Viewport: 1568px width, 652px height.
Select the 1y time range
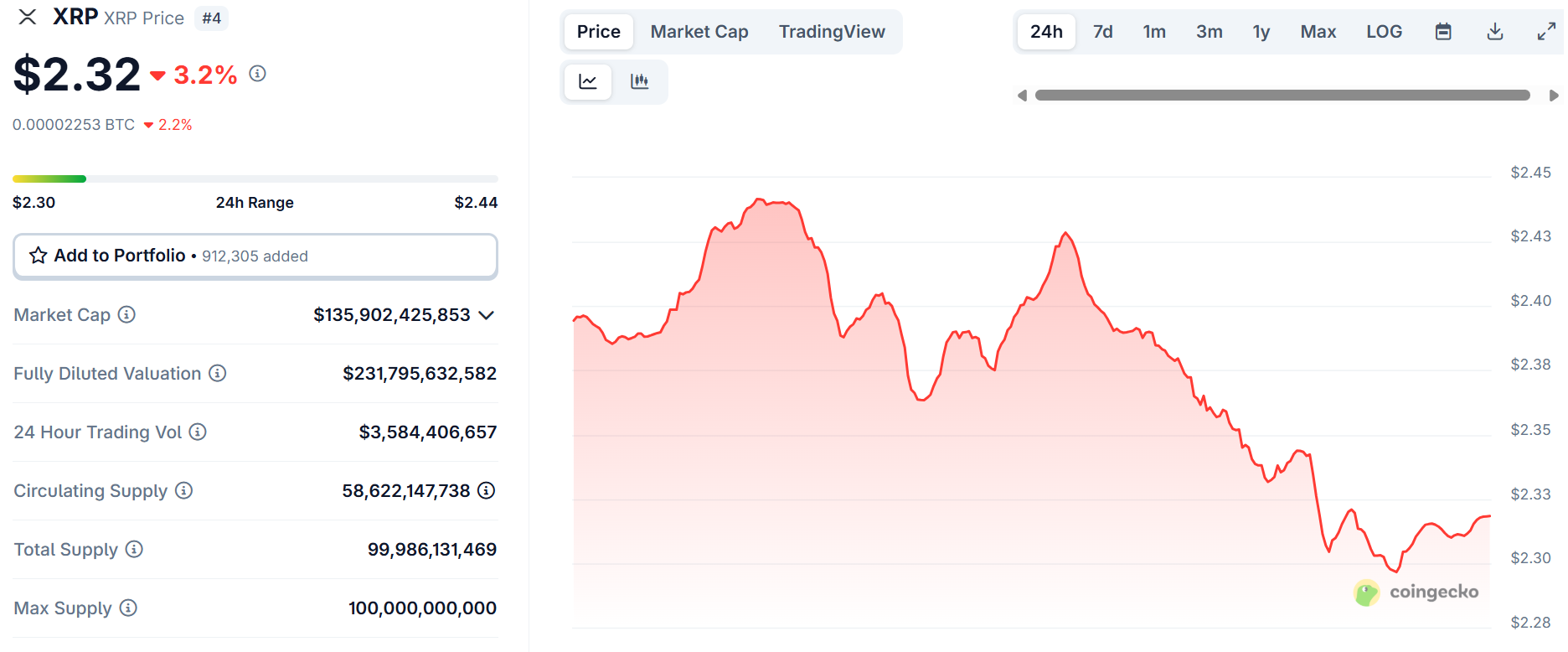click(1261, 32)
